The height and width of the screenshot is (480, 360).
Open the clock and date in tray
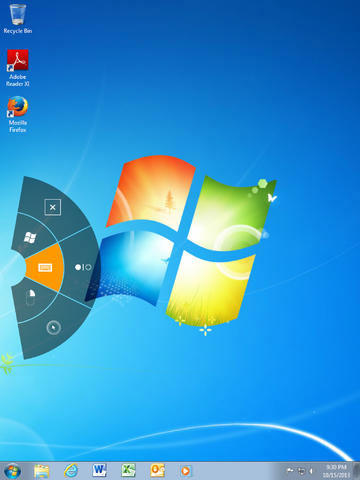336,471
